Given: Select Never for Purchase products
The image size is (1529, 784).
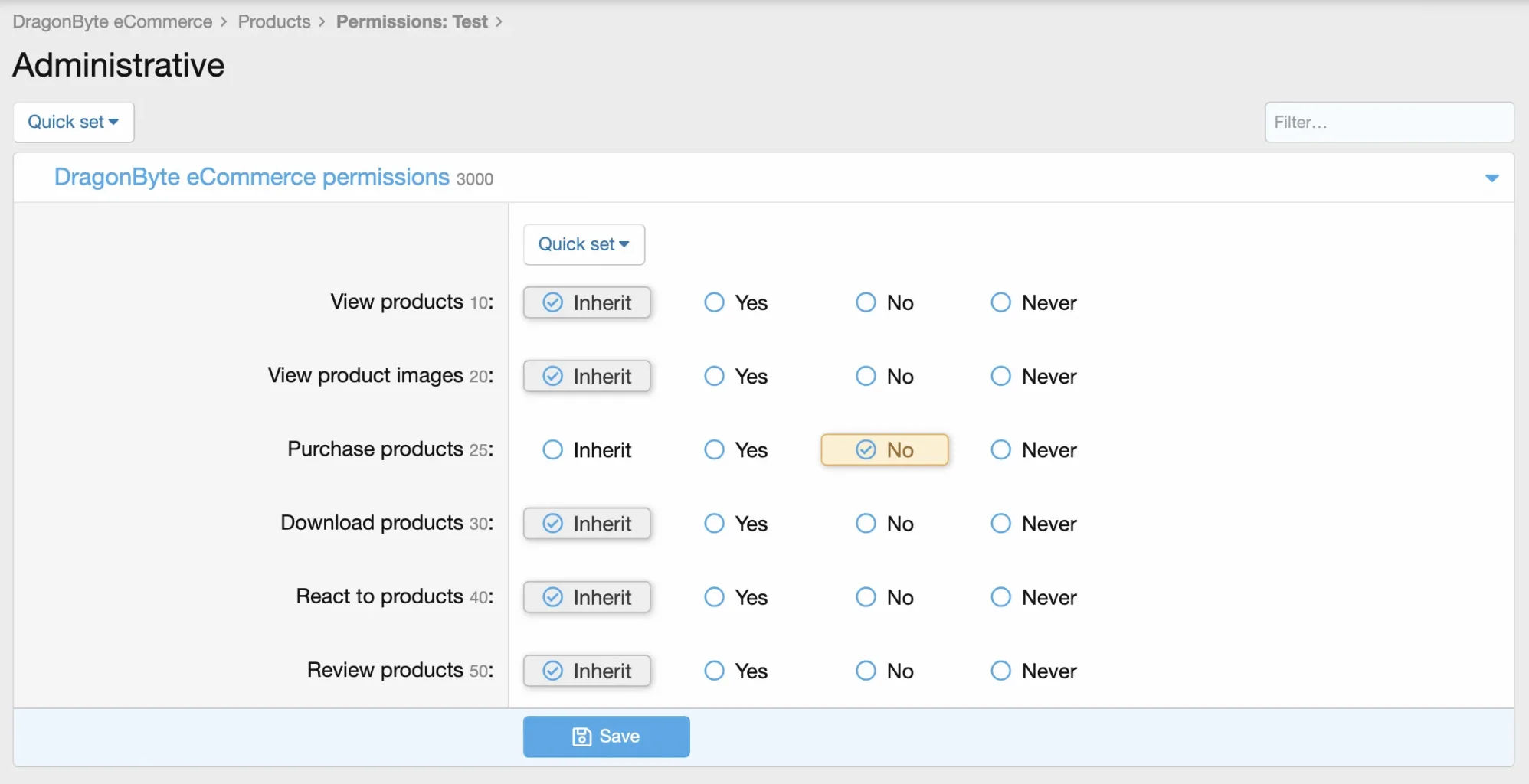Looking at the screenshot, I should pyautogui.click(x=1033, y=449).
